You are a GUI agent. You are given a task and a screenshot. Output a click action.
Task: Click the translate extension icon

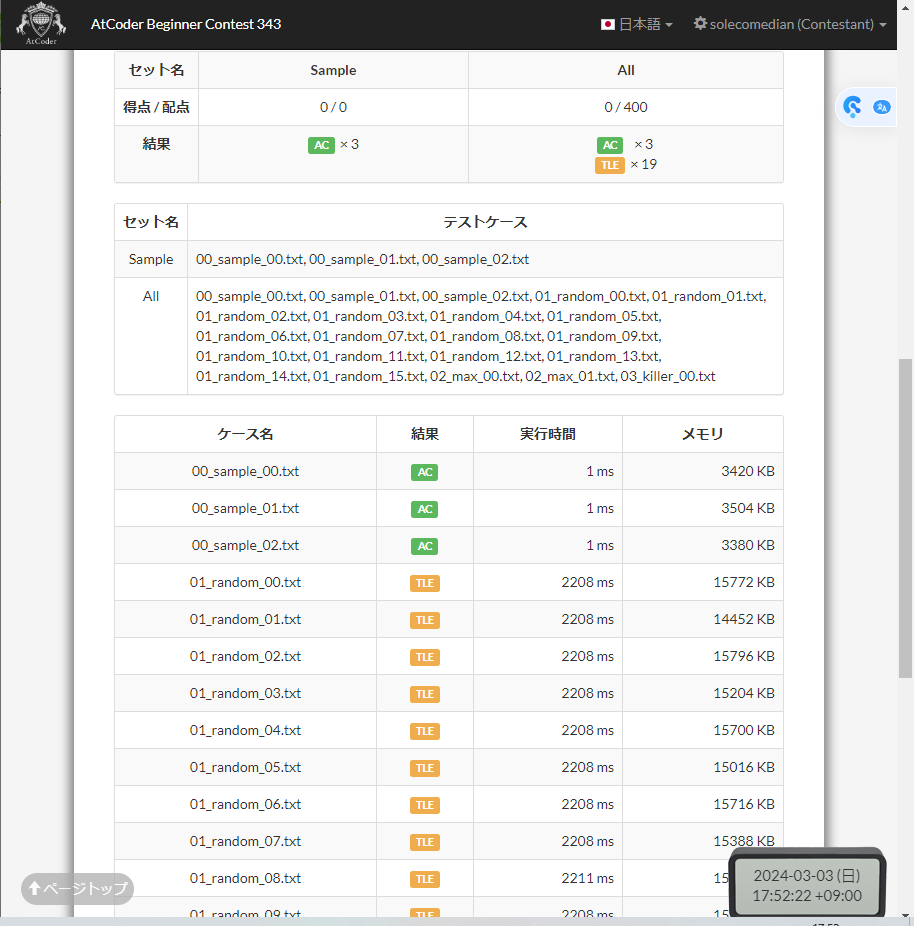click(882, 107)
